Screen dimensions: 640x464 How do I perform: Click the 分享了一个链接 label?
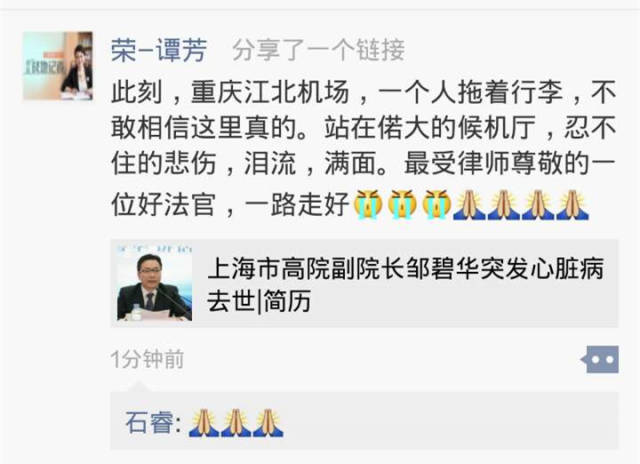pyautogui.click(x=319, y=51)
